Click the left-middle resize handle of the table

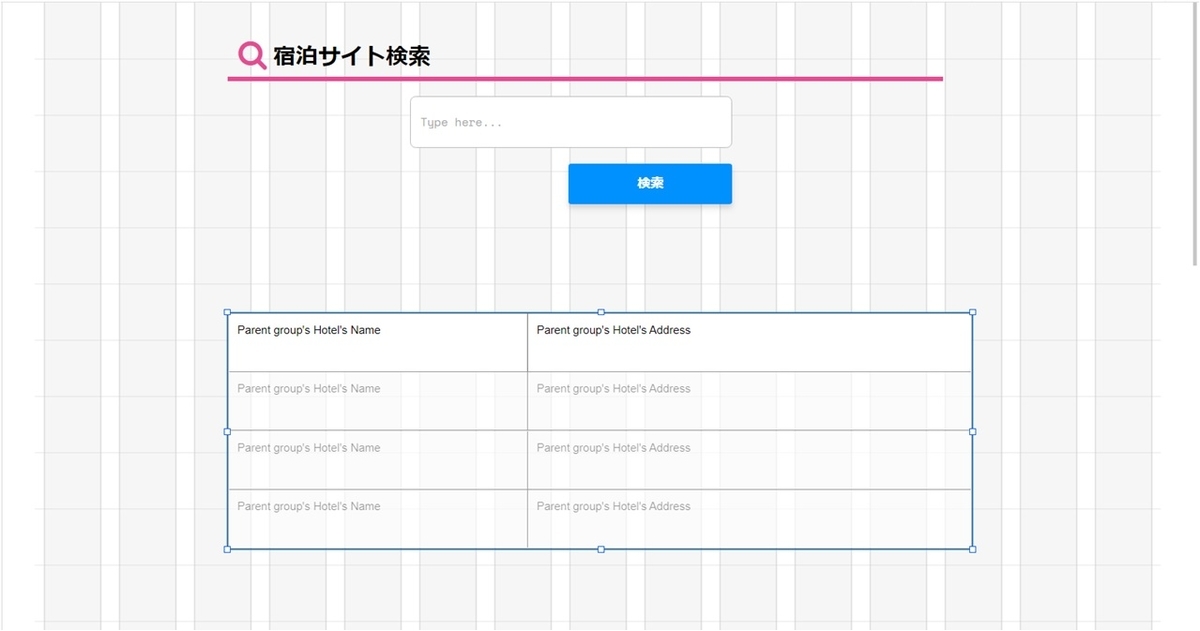pos(227,431)
